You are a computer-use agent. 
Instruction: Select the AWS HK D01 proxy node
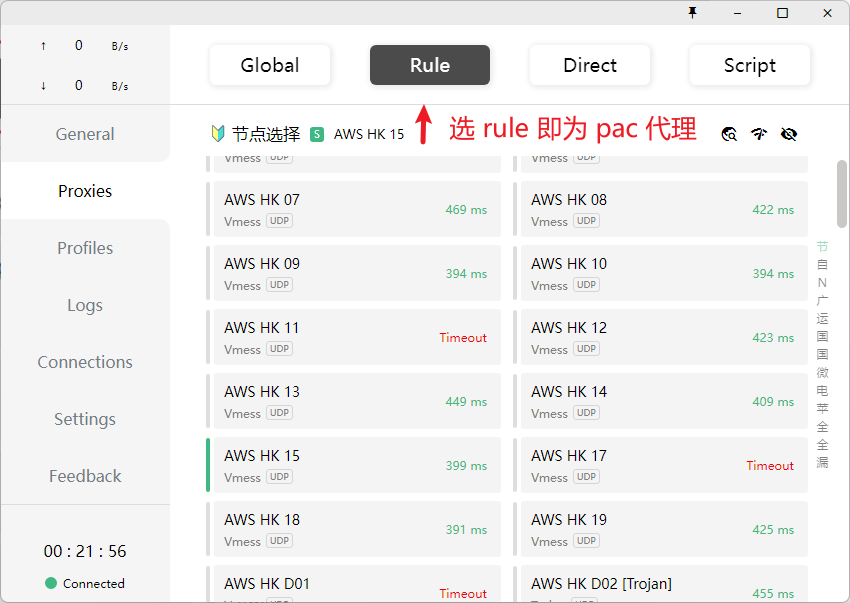(x=357, y=584)
